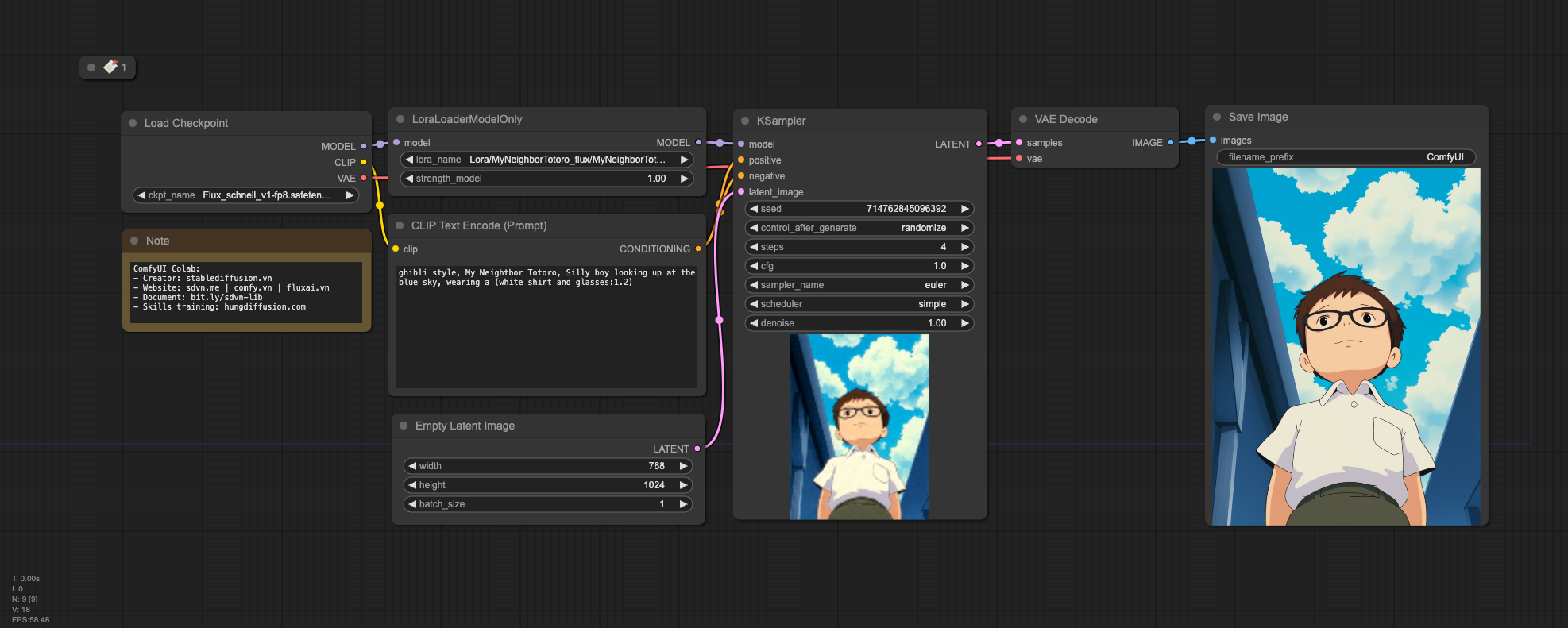Viewport: 1568px width, 628px height.
Task: Increase the width value with right arrow
Action: (683, 466)
